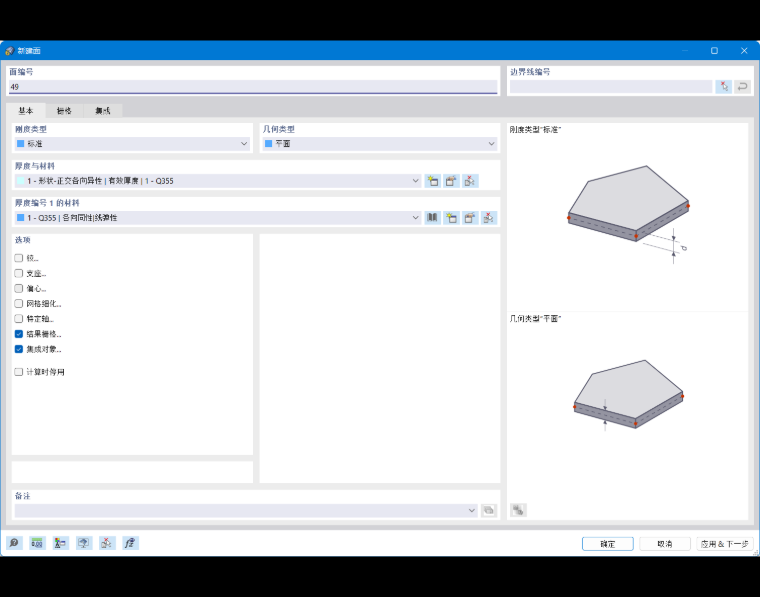Click the blue color square beside 1 - Q355 material

tap(21, 218)
